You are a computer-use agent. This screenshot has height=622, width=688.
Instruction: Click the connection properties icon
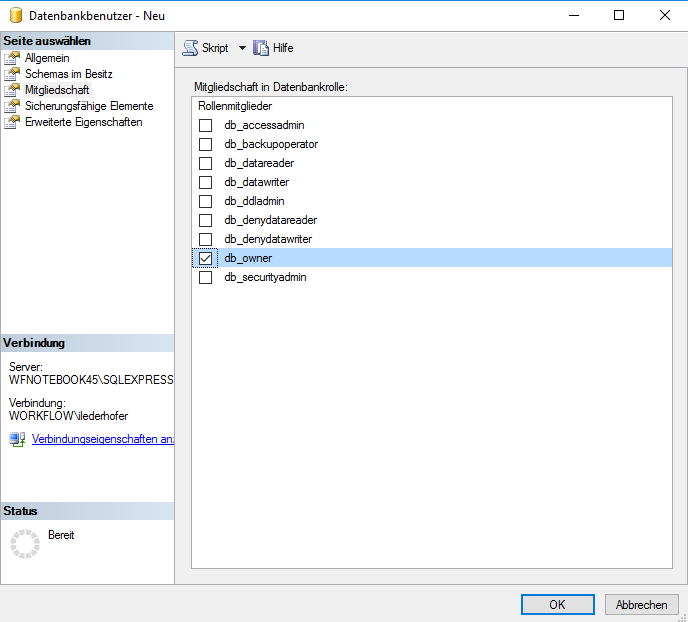(x=17, y=439)
